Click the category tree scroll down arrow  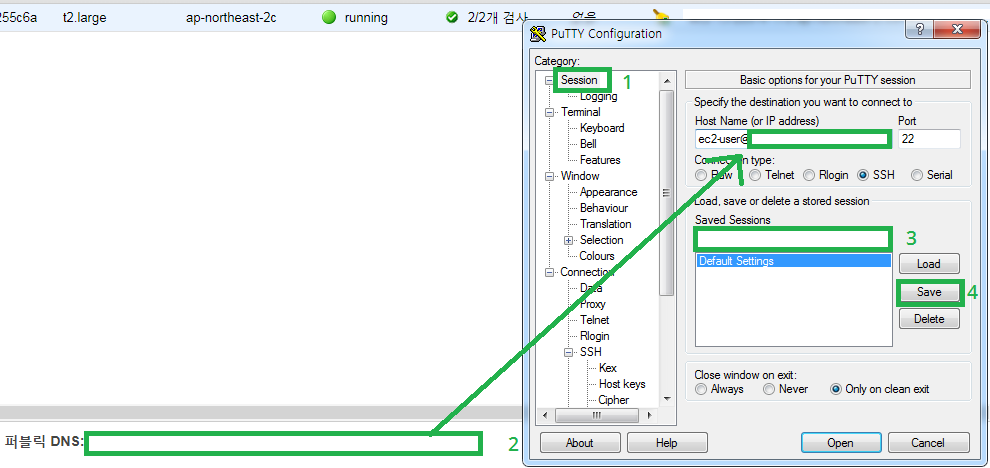tap(666, 399)
